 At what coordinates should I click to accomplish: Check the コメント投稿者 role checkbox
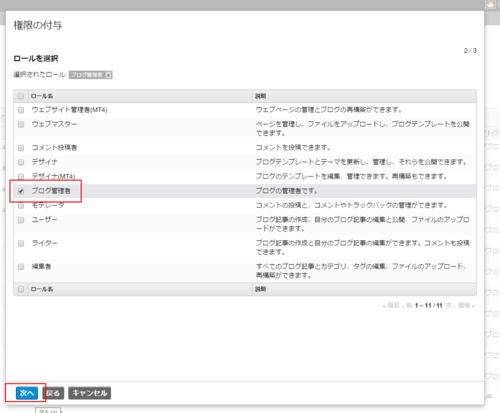[21, 148]
